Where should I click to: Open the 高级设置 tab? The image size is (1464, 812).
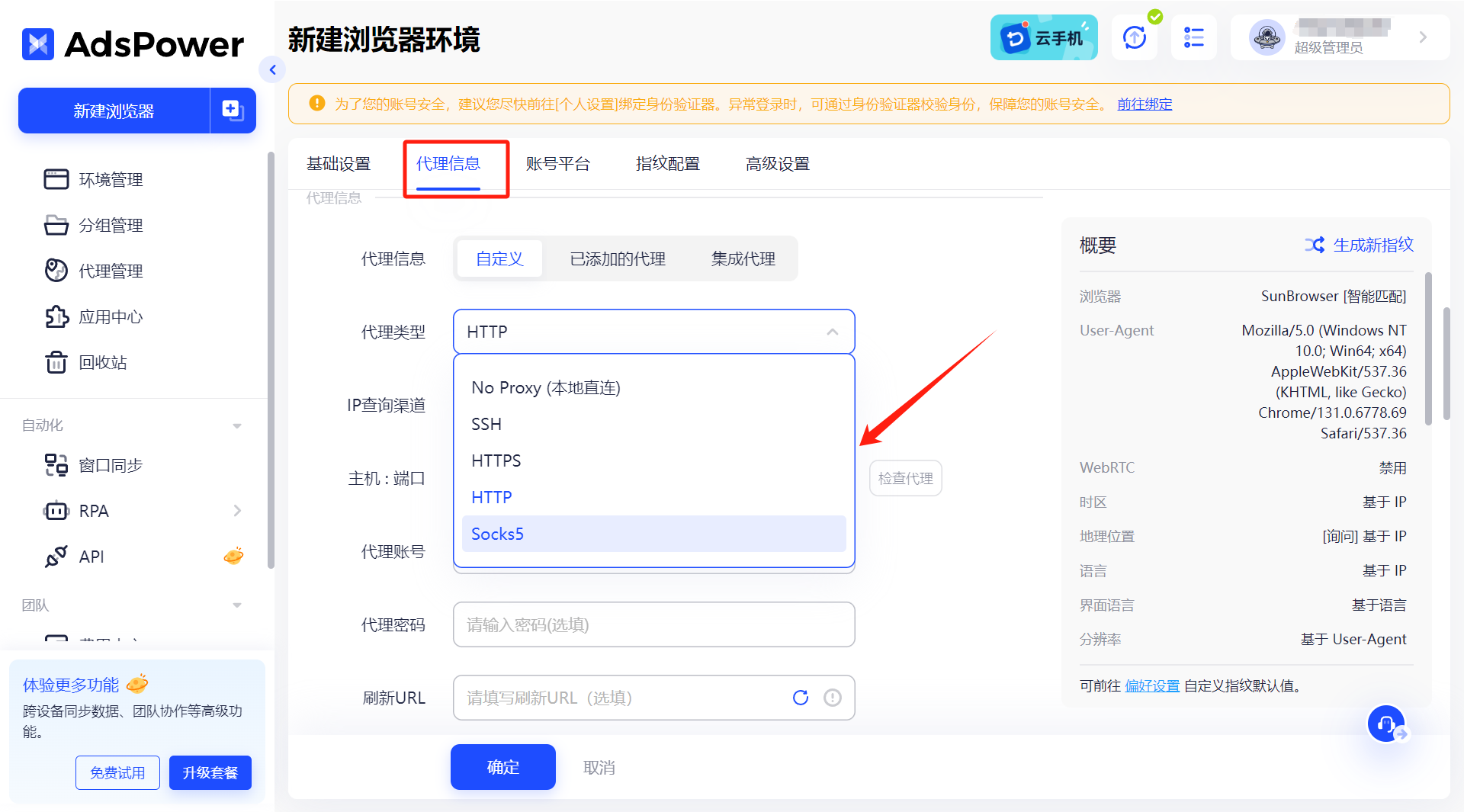[x=777, y=164]
